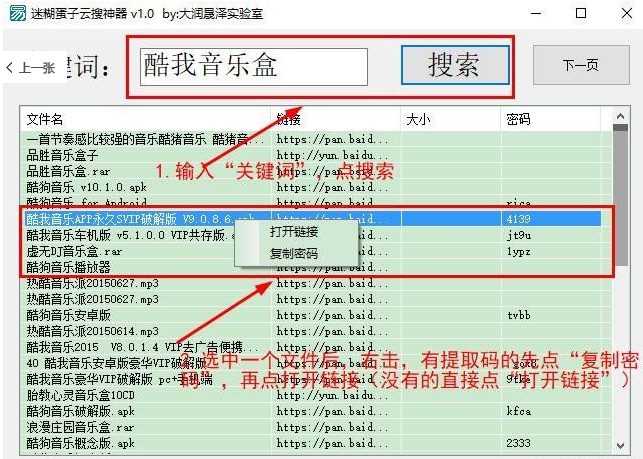The width and height of the screenshot is (643, 459).
Task: Maximize the 迷糊蛋子云搜神器 window
Action: (581, 14)
